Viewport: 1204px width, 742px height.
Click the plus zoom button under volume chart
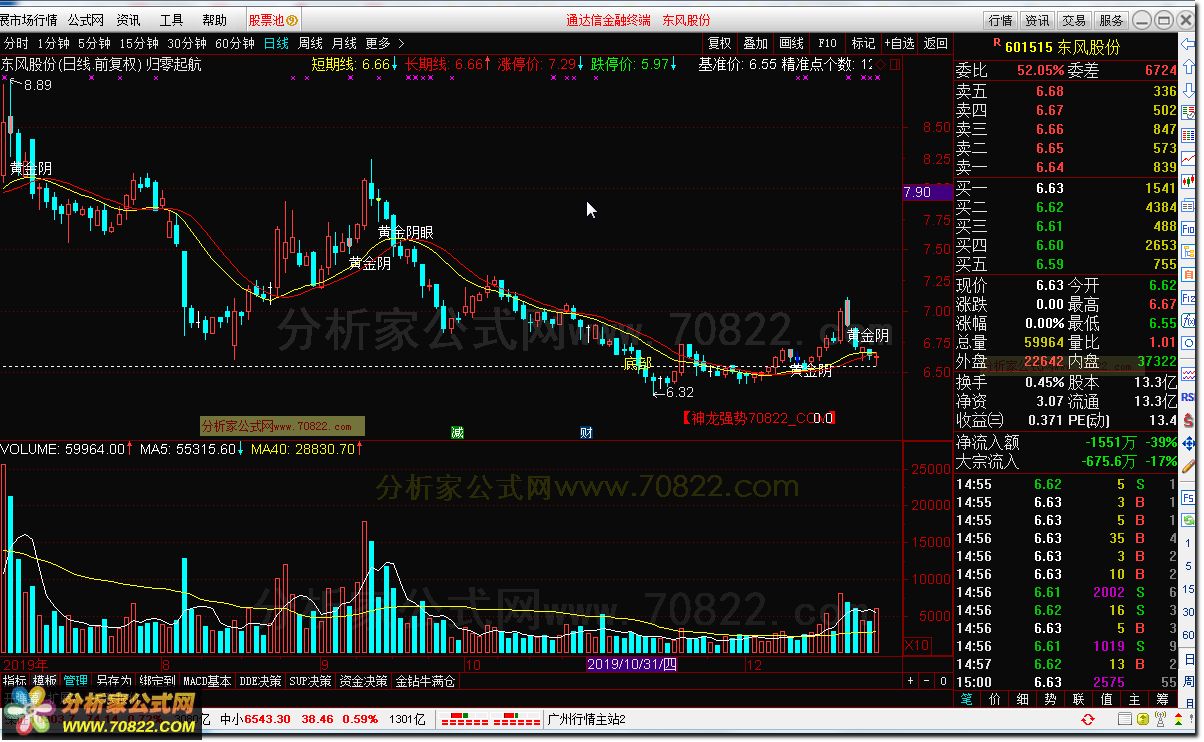910,681
